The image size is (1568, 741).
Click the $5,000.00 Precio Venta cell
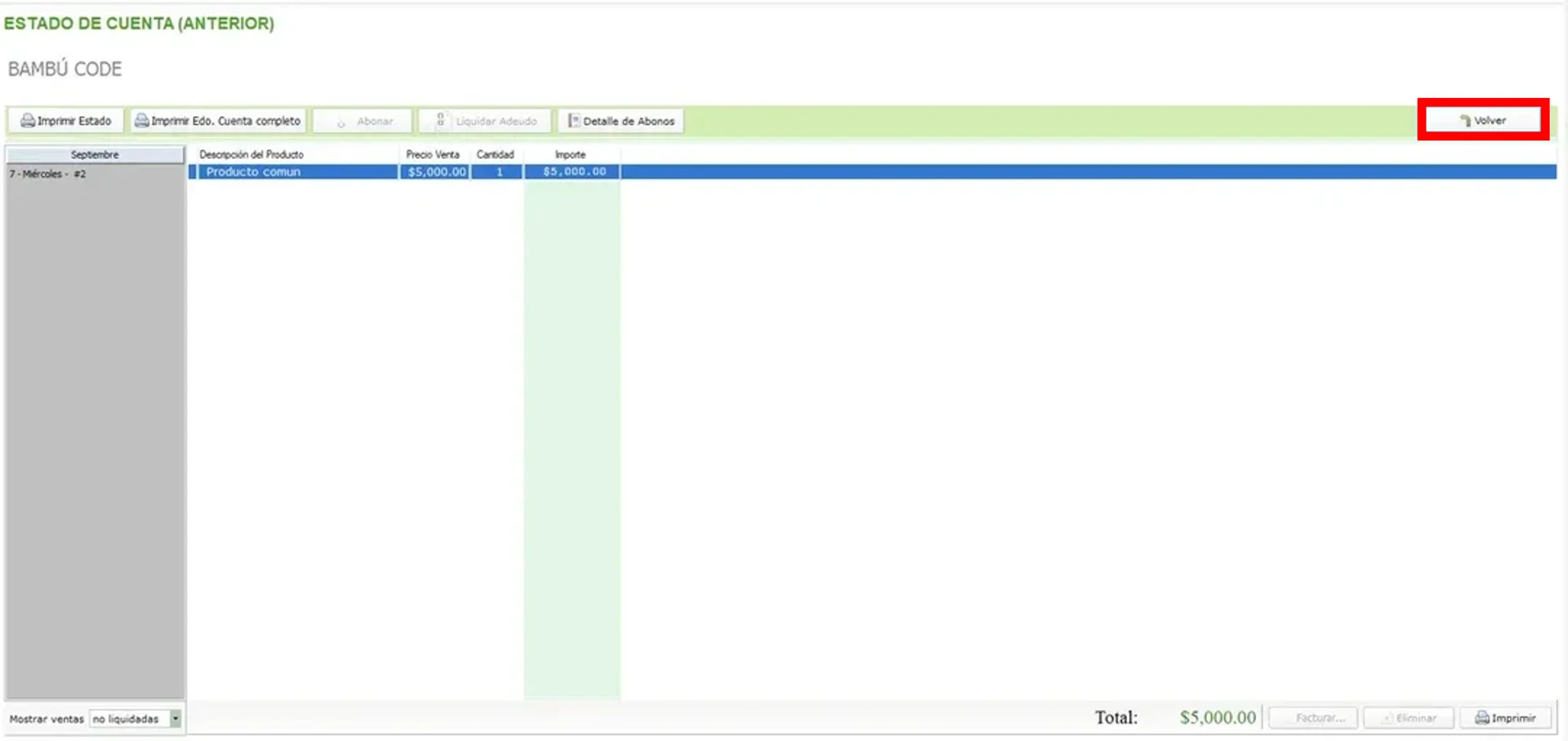pyautogui.click(x=436, y=172)
